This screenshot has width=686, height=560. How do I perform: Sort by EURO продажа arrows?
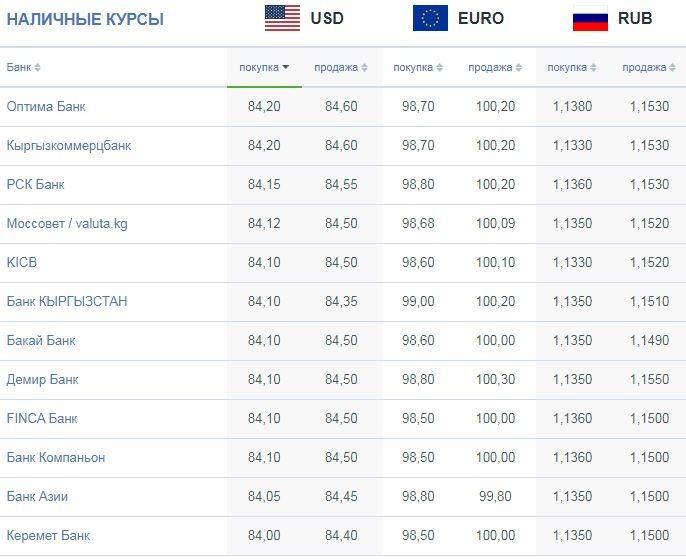pyautogui.click(x=518, y=67)
